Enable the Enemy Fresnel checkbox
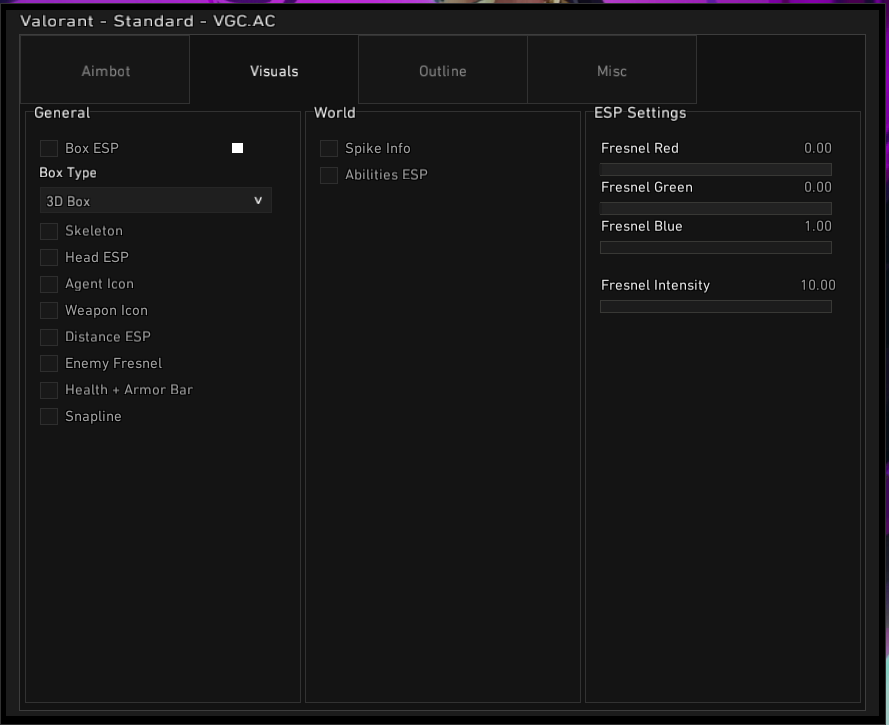The height and width of the screenshot is (725, 889). tap(49, 363)
